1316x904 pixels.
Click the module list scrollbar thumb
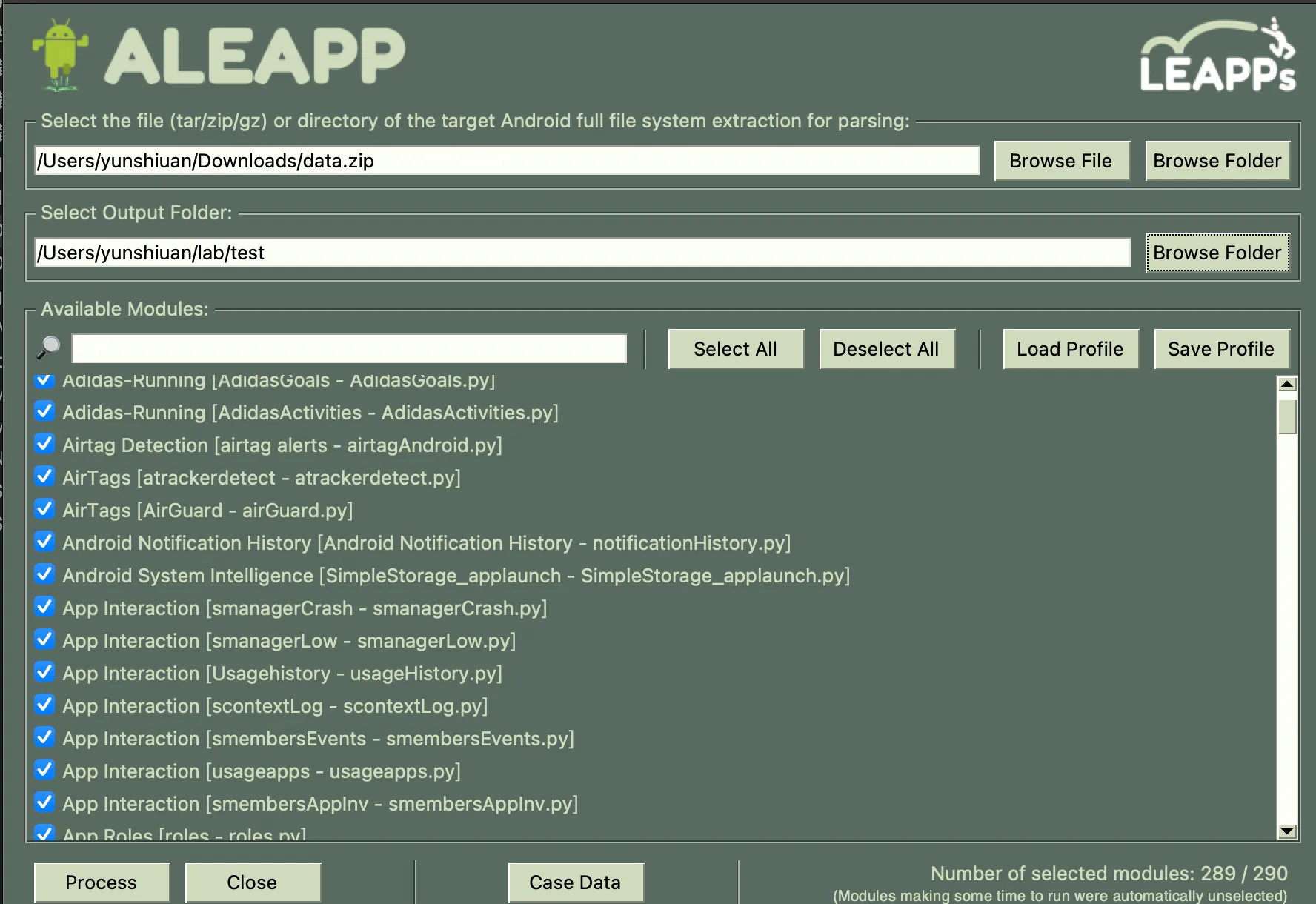click(x=1287, y=416)
